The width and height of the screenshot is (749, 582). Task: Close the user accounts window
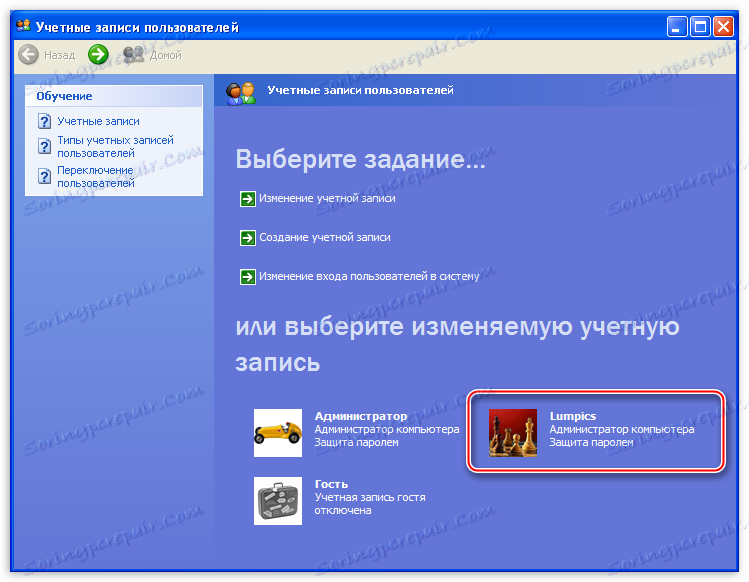[x=723, y=27]
